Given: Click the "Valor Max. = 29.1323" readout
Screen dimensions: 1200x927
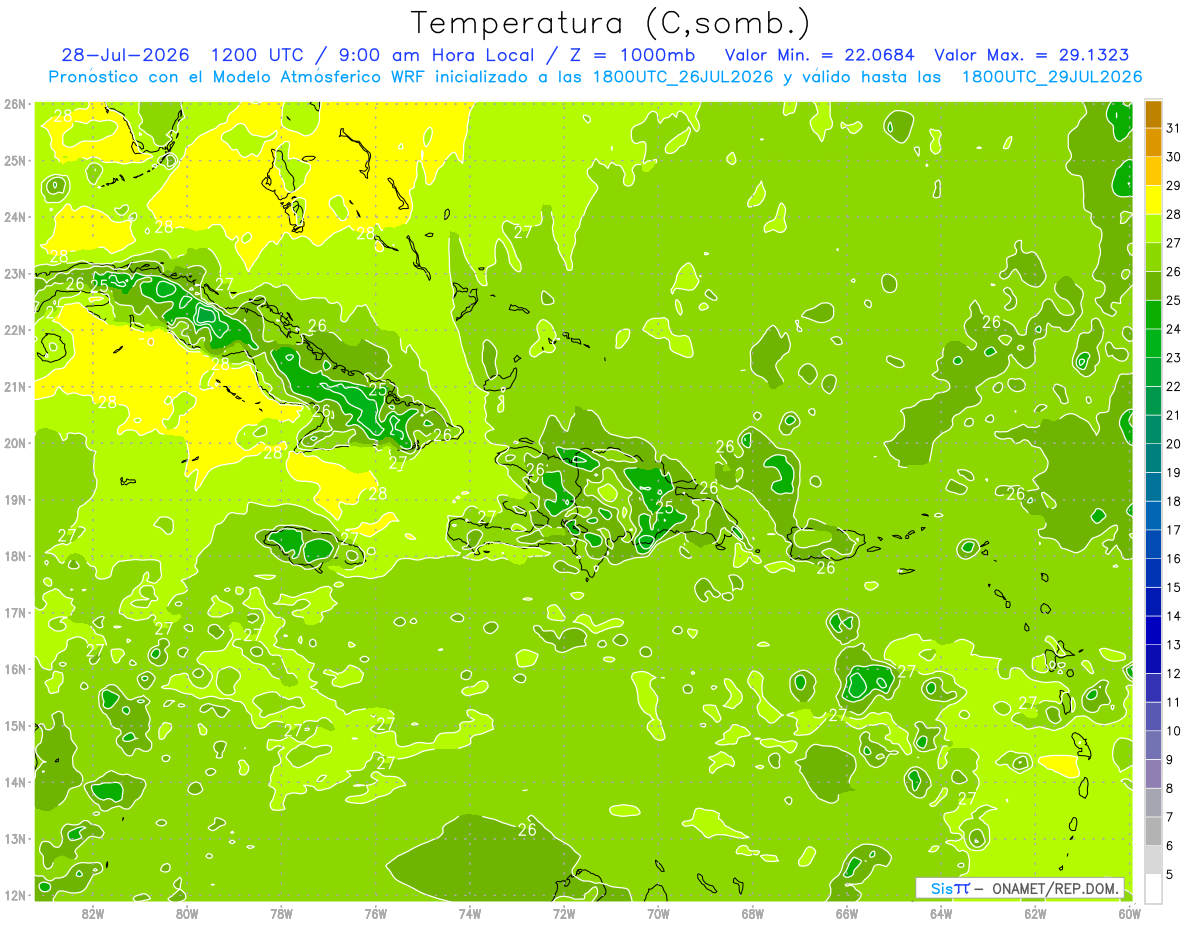Looking at the screenshot, I should 1032,55.
